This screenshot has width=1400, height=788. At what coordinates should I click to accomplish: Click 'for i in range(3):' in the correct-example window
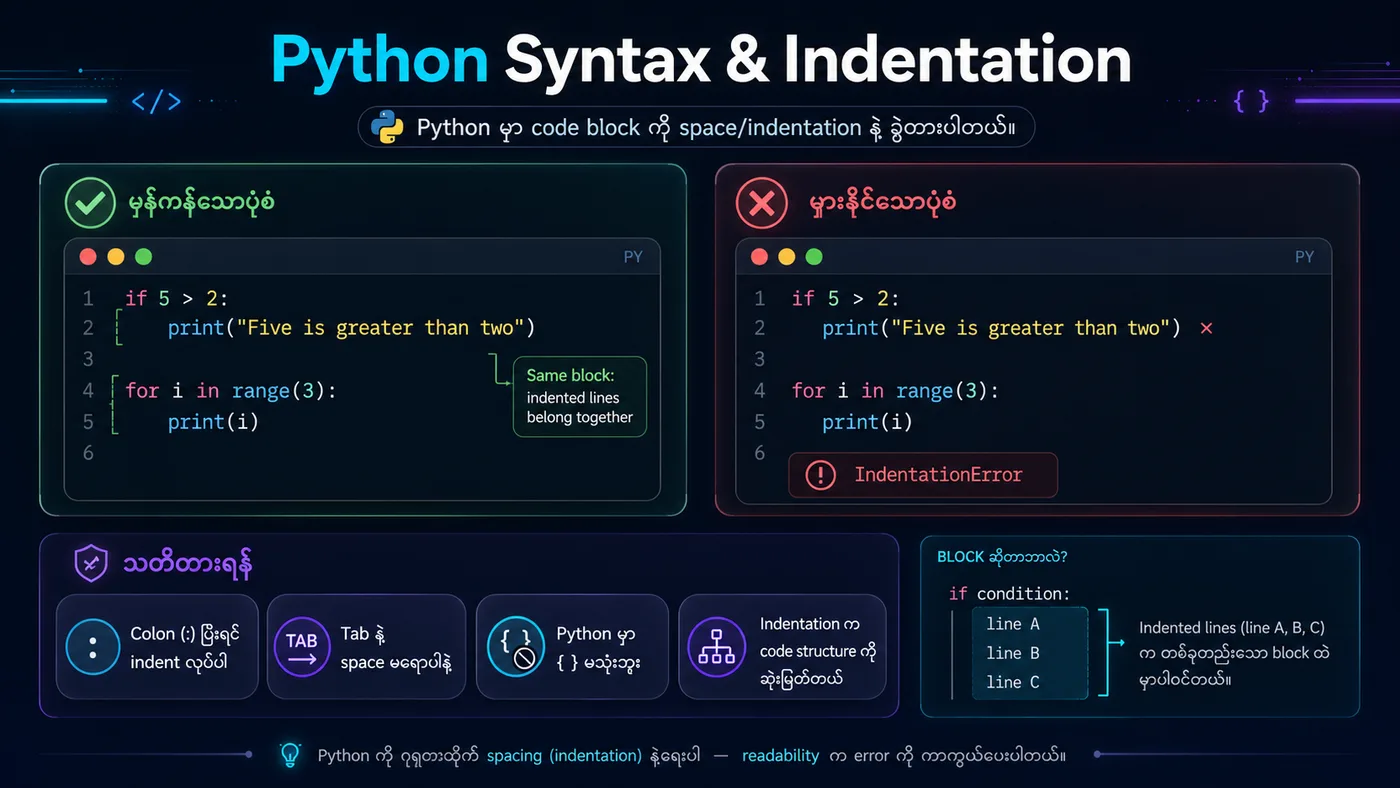pyautogui.click(x=231, y=391)
